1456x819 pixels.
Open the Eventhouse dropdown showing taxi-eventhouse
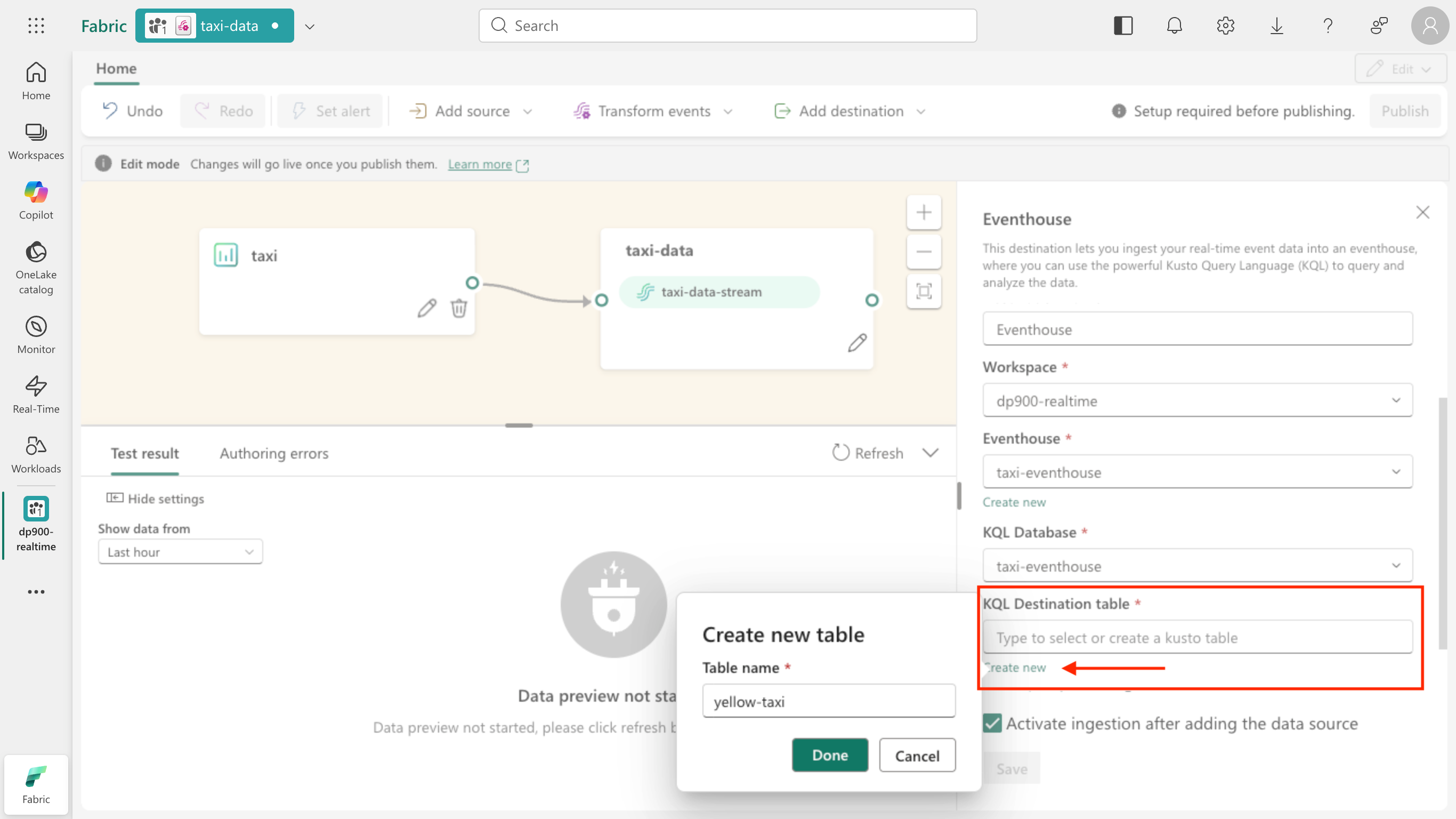(1197, 472)
